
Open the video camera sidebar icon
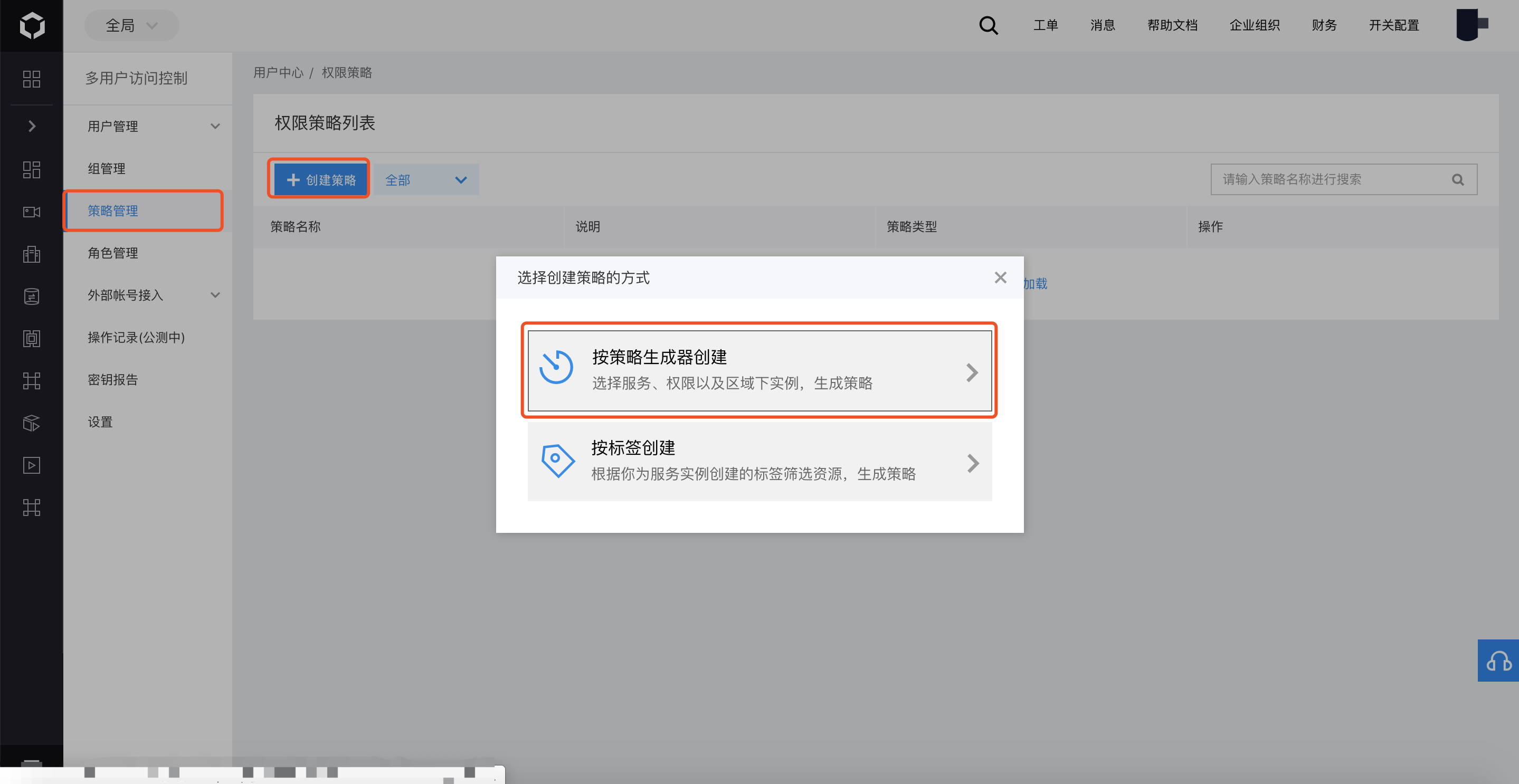[31, 212]
